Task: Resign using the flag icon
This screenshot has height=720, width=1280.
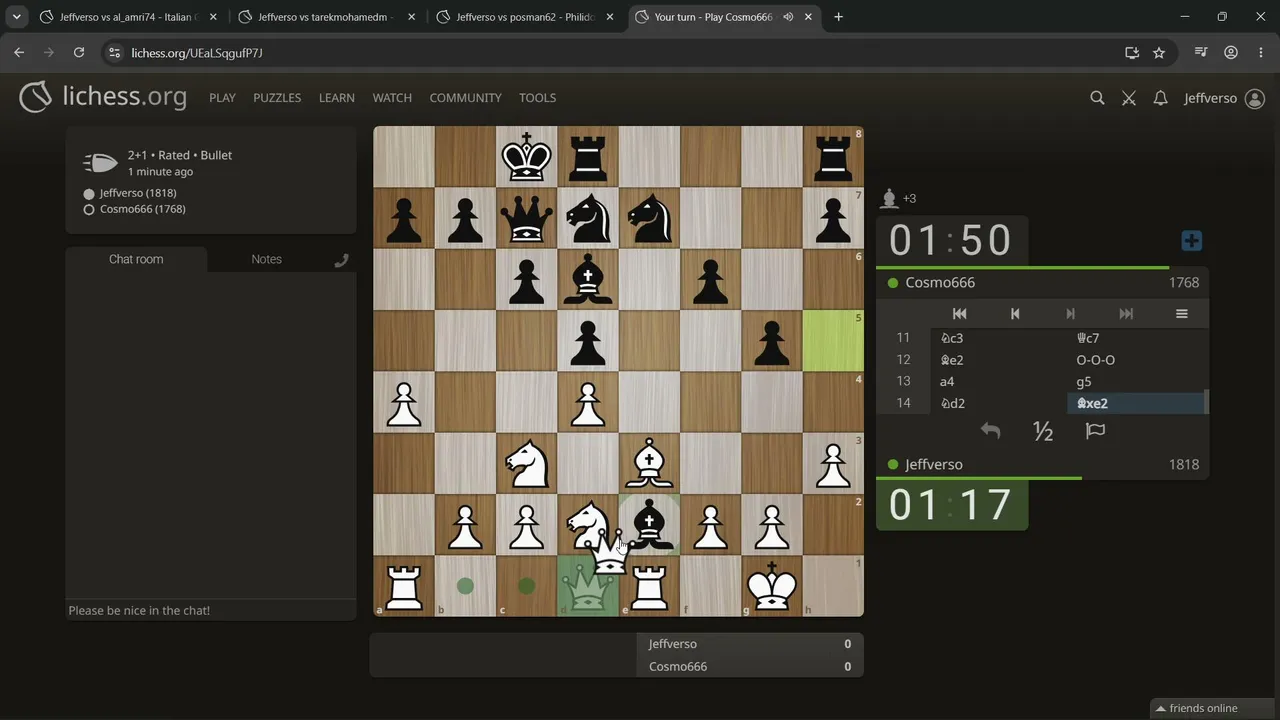Action: coord(1095,431)
